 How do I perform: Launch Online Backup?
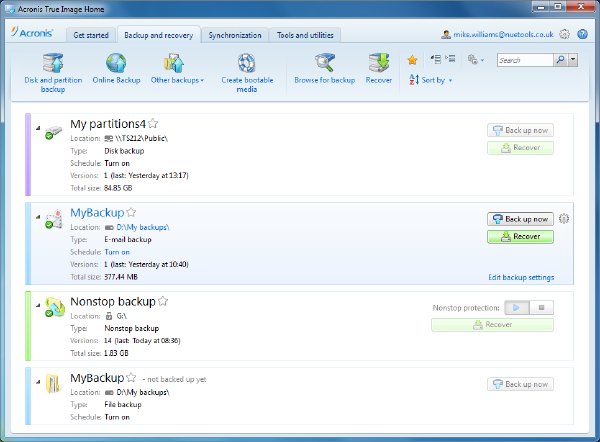[x=116, y=69]
